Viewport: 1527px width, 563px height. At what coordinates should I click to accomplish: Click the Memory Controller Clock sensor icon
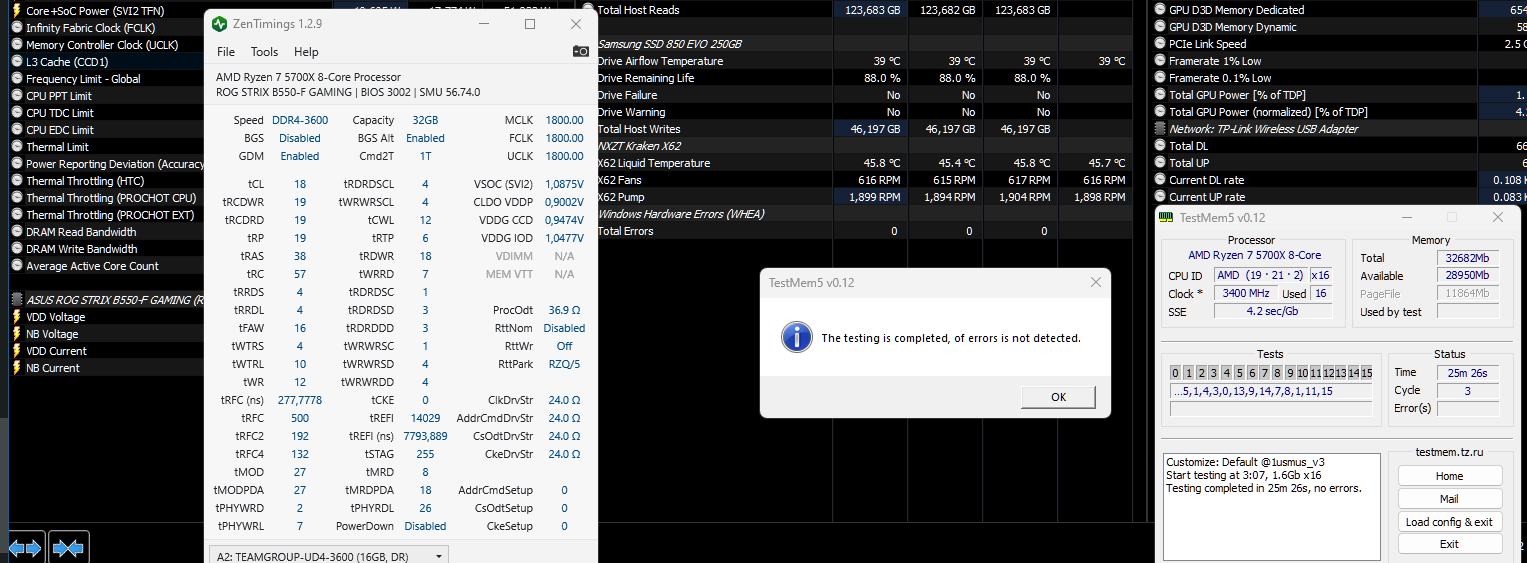coord(17,45)
